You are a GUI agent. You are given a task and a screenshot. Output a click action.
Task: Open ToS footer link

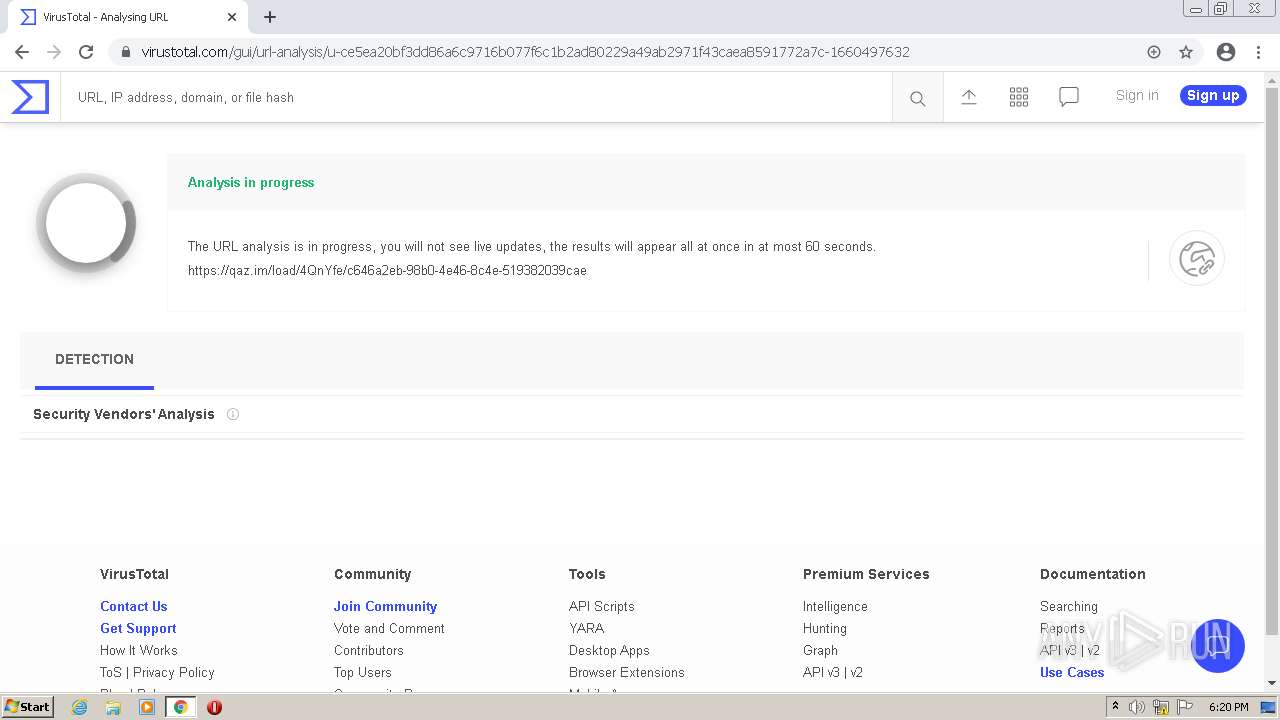point(110,673)
